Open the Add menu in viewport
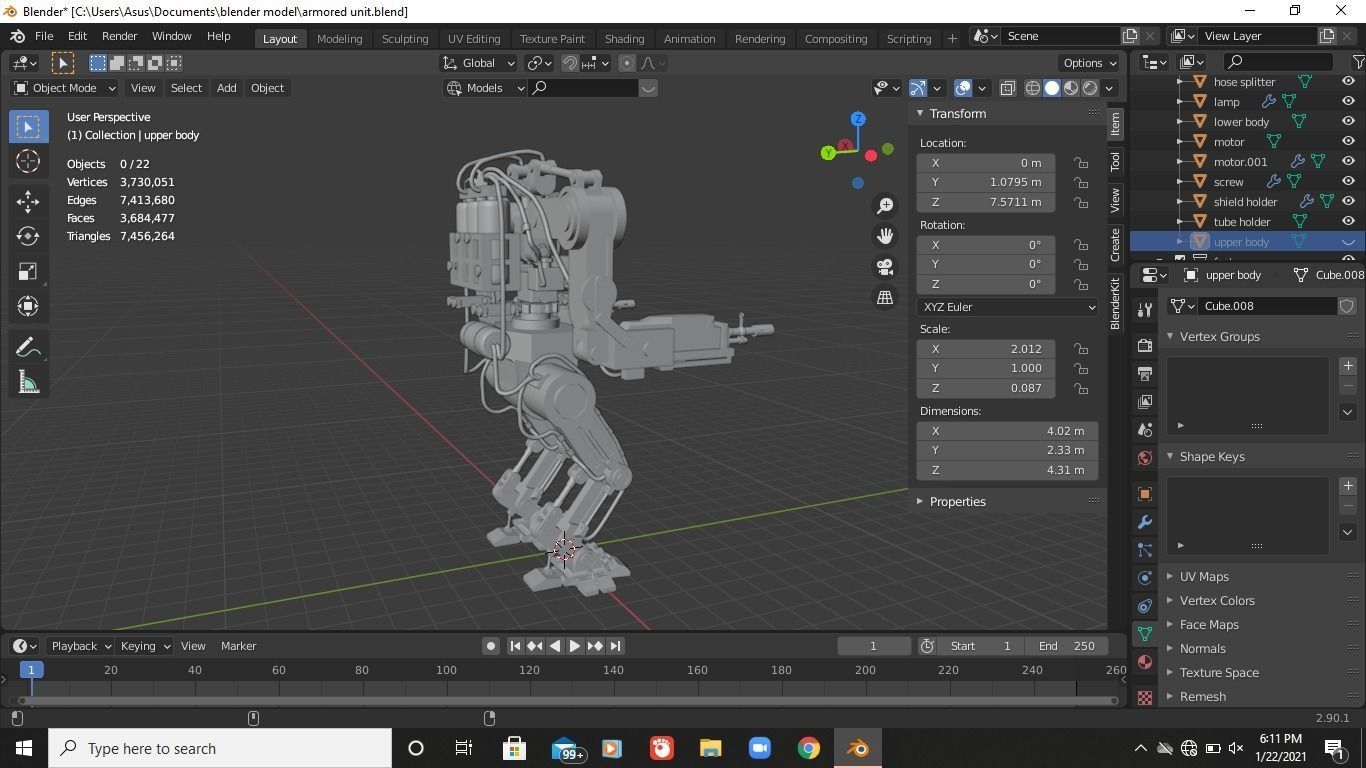 226,88
